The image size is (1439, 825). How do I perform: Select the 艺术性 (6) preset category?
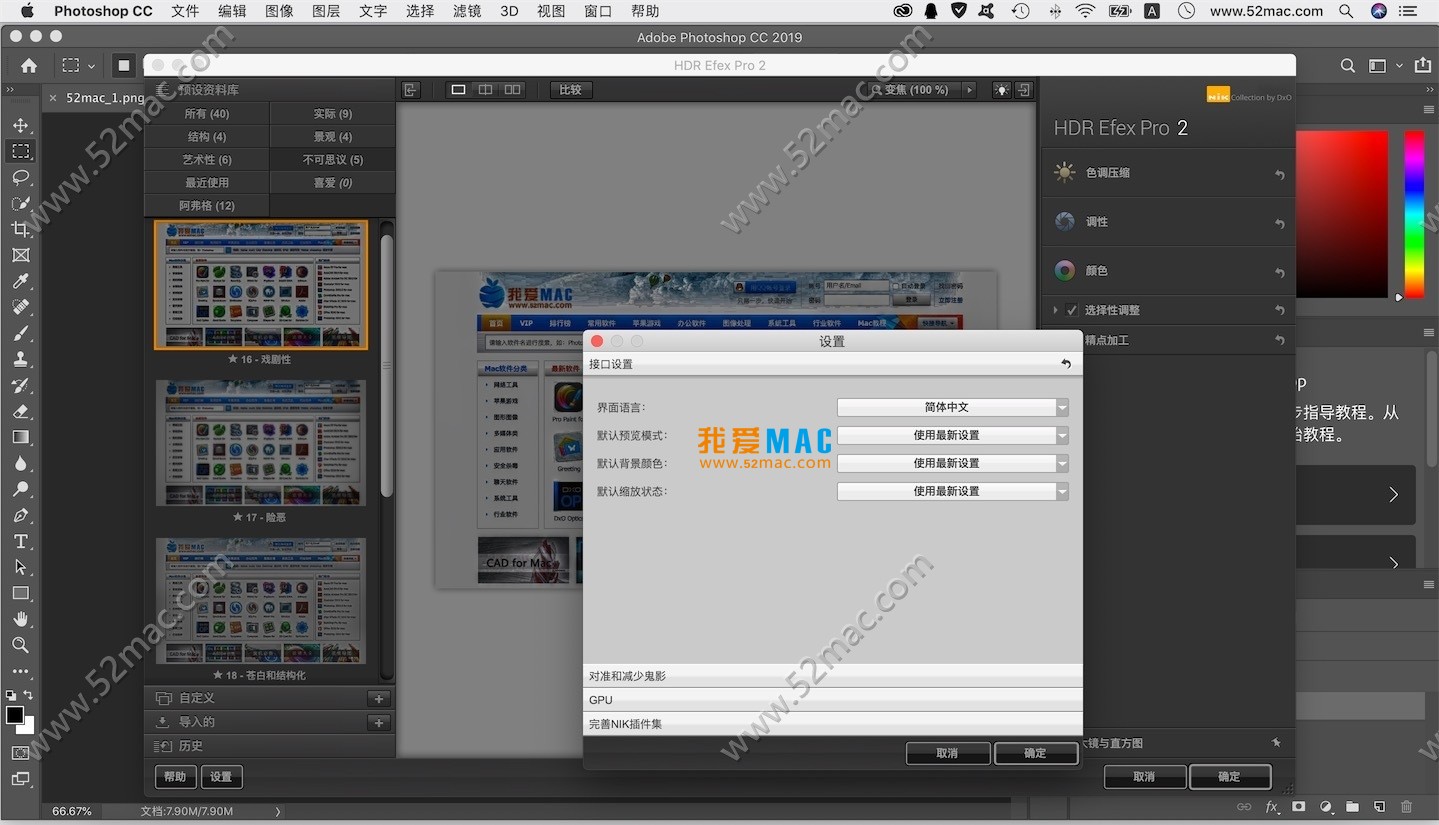(207, 160)
